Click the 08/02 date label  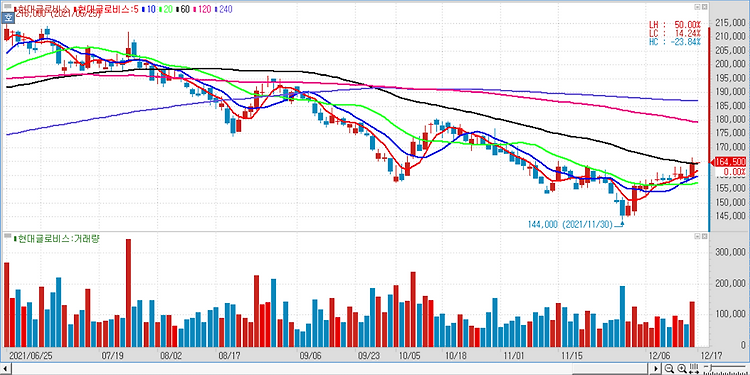point(171,356)
